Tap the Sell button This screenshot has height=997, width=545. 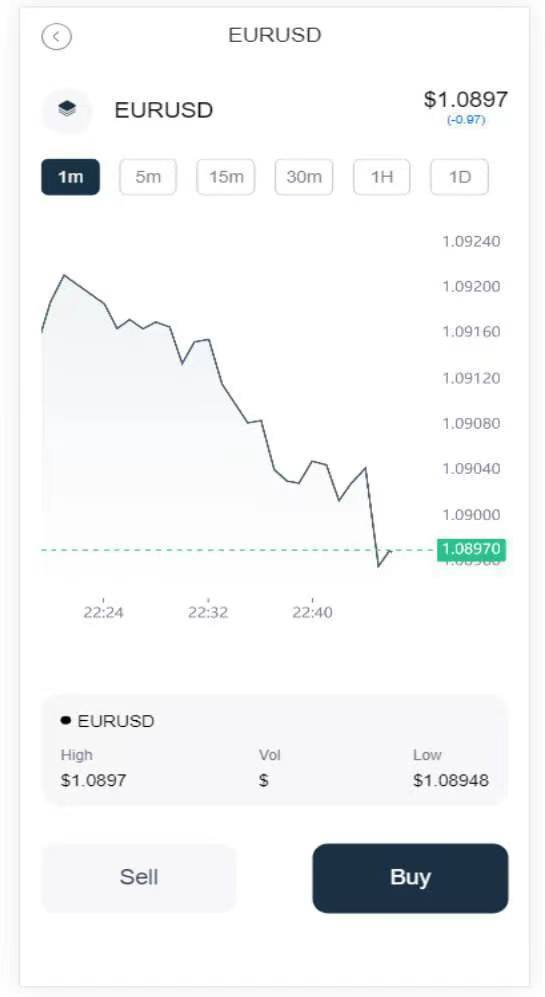point(139,878)
